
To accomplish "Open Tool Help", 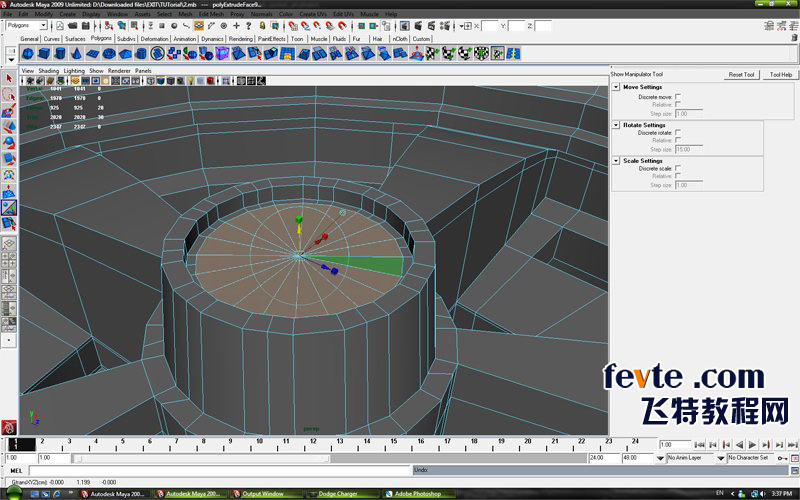I will 781,74.
